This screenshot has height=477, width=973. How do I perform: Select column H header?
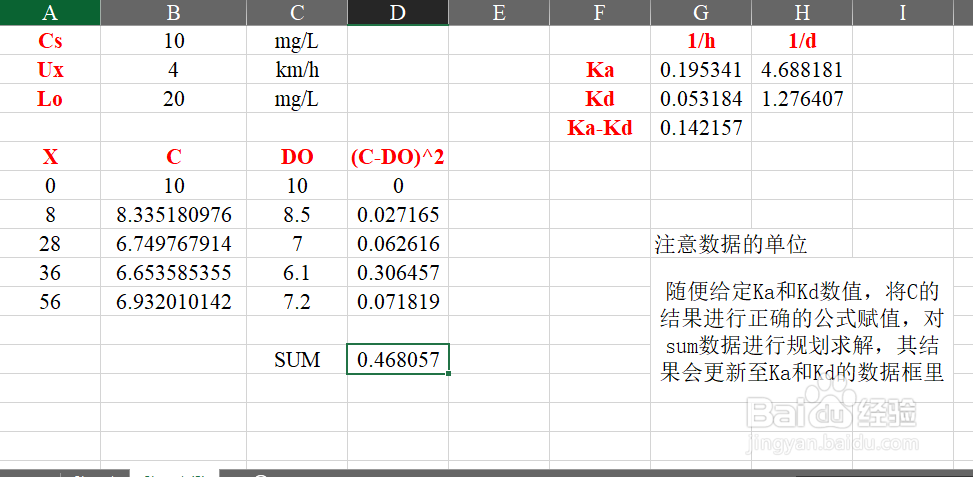[802, 12]
